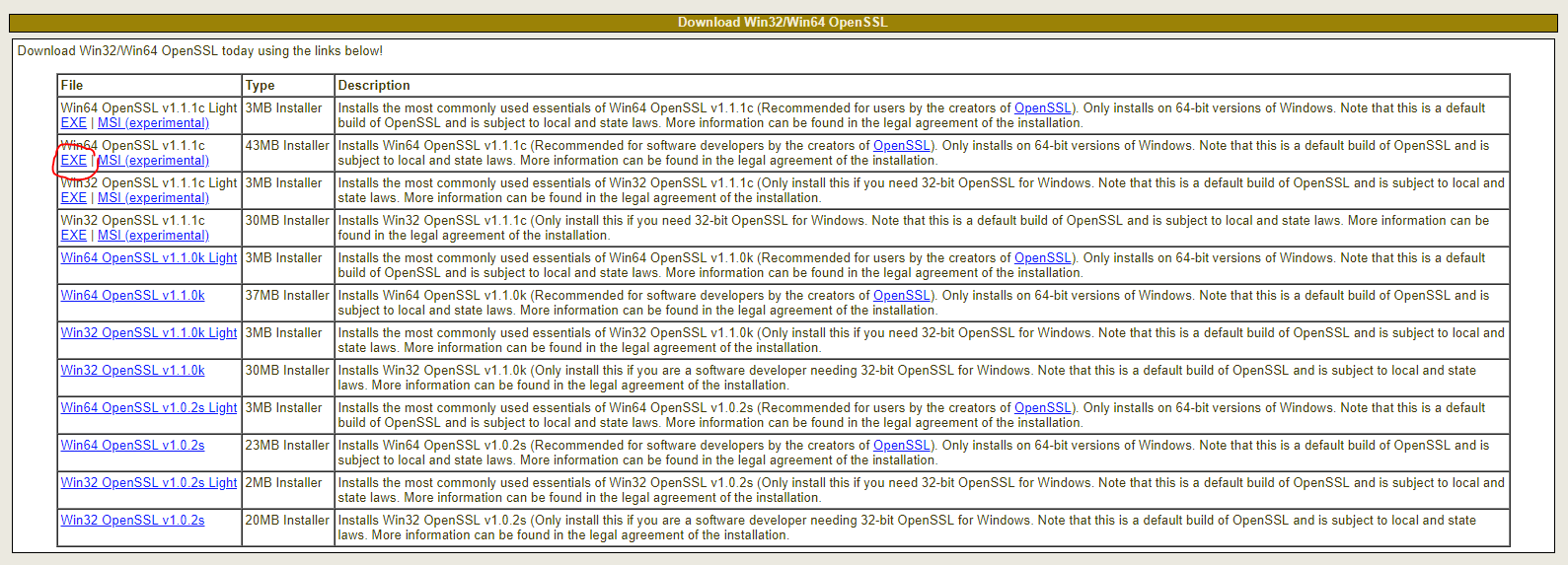Select the Type column header

(288, 86)
